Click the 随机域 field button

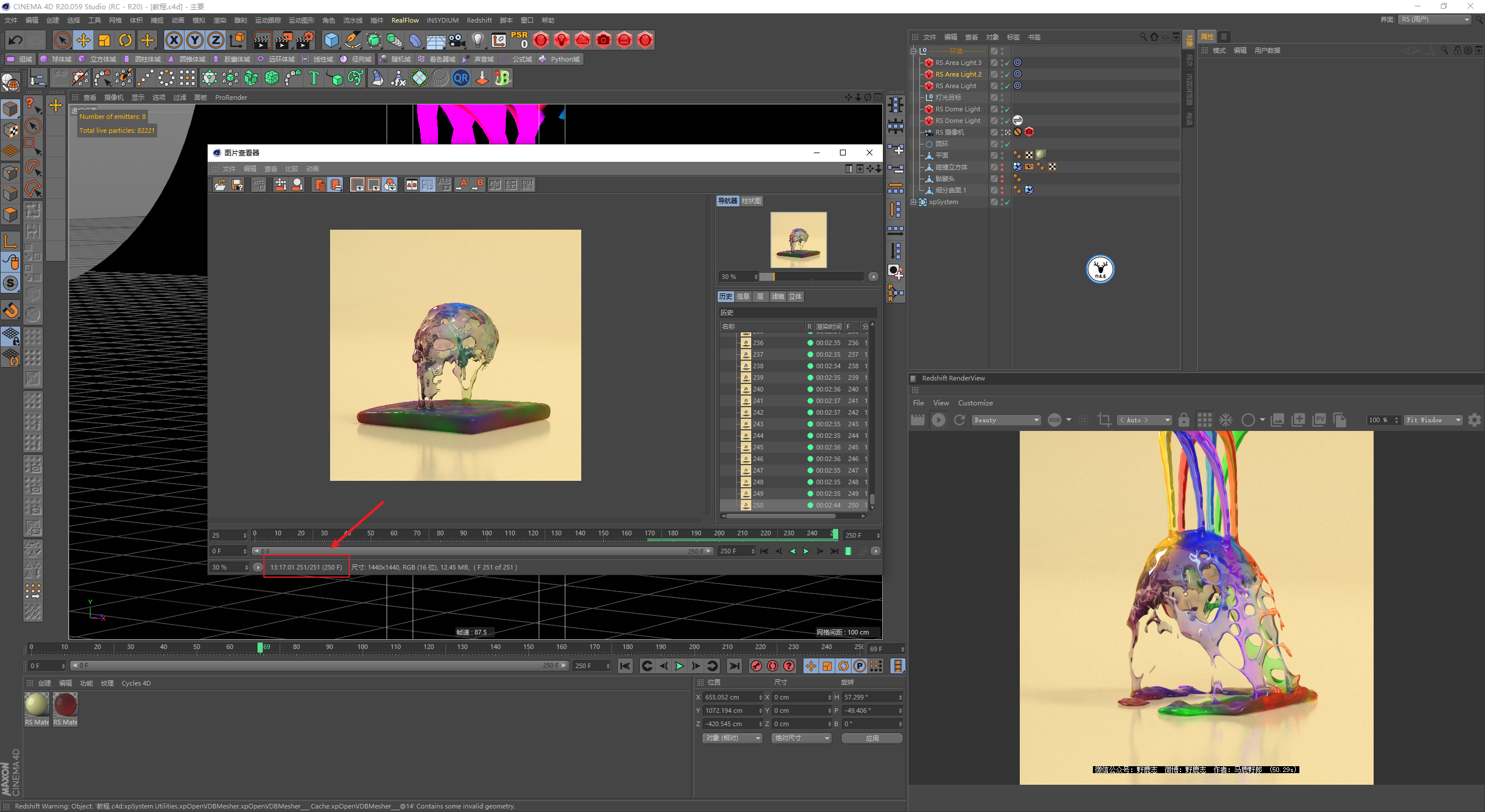(x=395, y=59)
